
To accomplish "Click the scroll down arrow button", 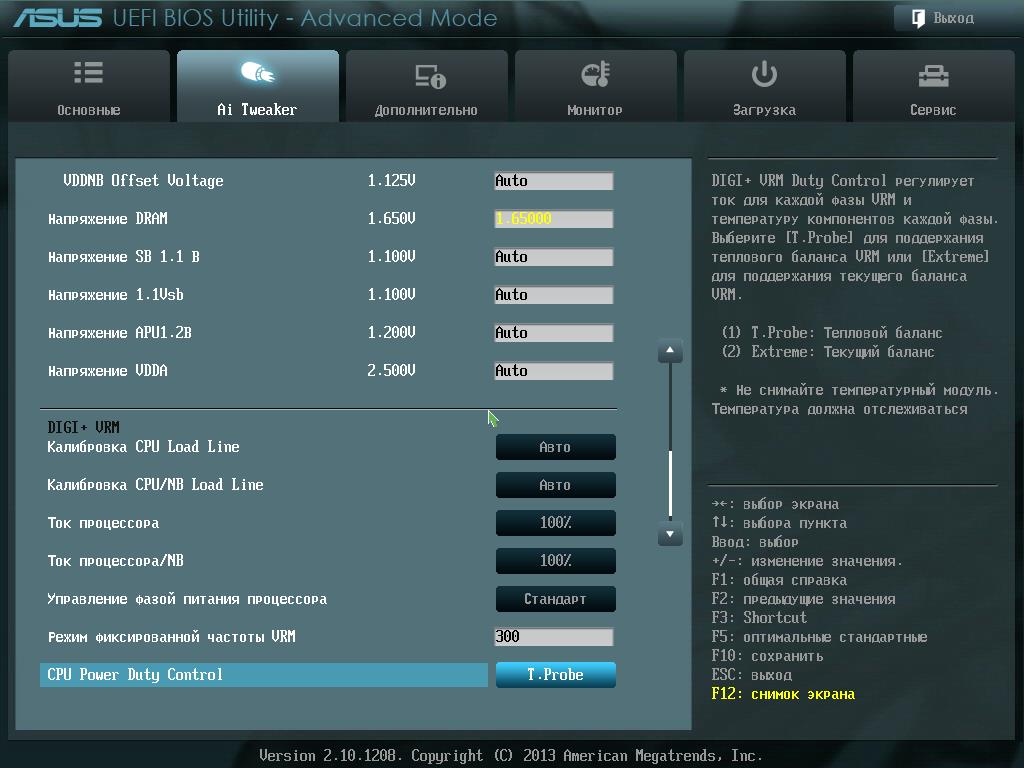I will 670,534.
